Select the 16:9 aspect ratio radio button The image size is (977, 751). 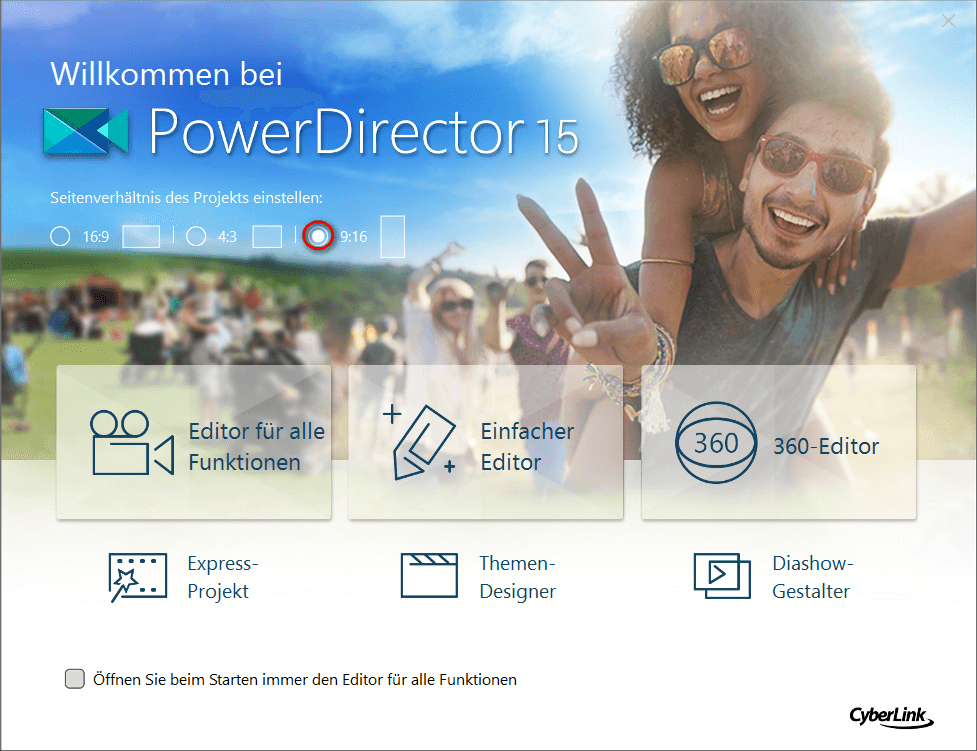60,236
